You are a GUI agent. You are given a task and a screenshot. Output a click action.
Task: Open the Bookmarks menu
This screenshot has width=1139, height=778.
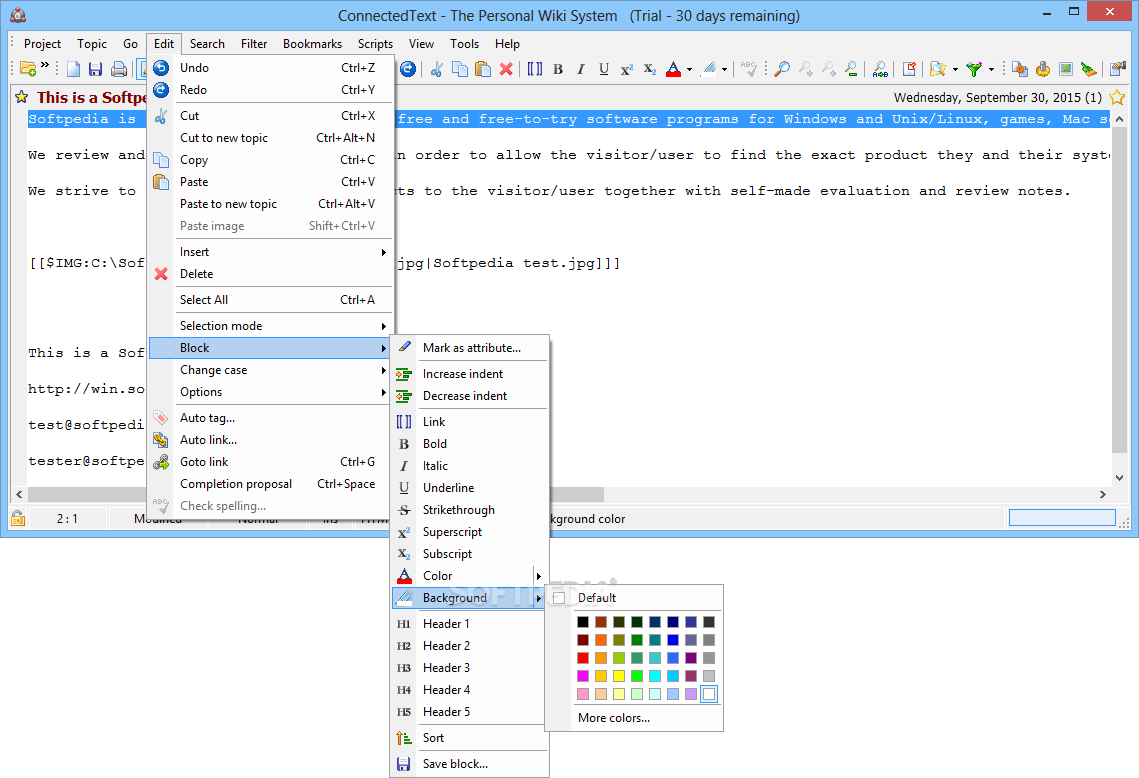point(312,44)
